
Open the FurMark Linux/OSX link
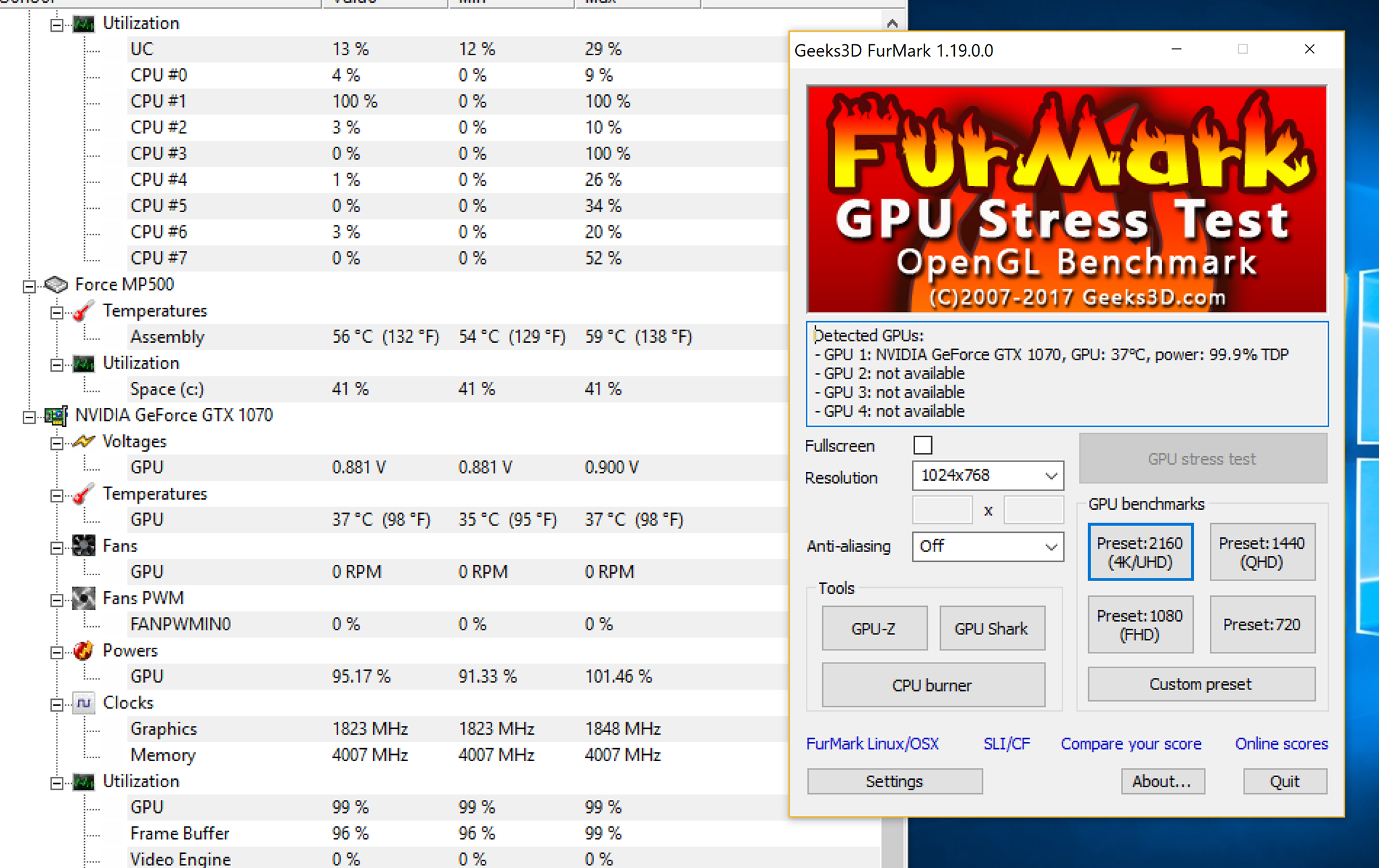pyautogui.click(x=873, y=743)
